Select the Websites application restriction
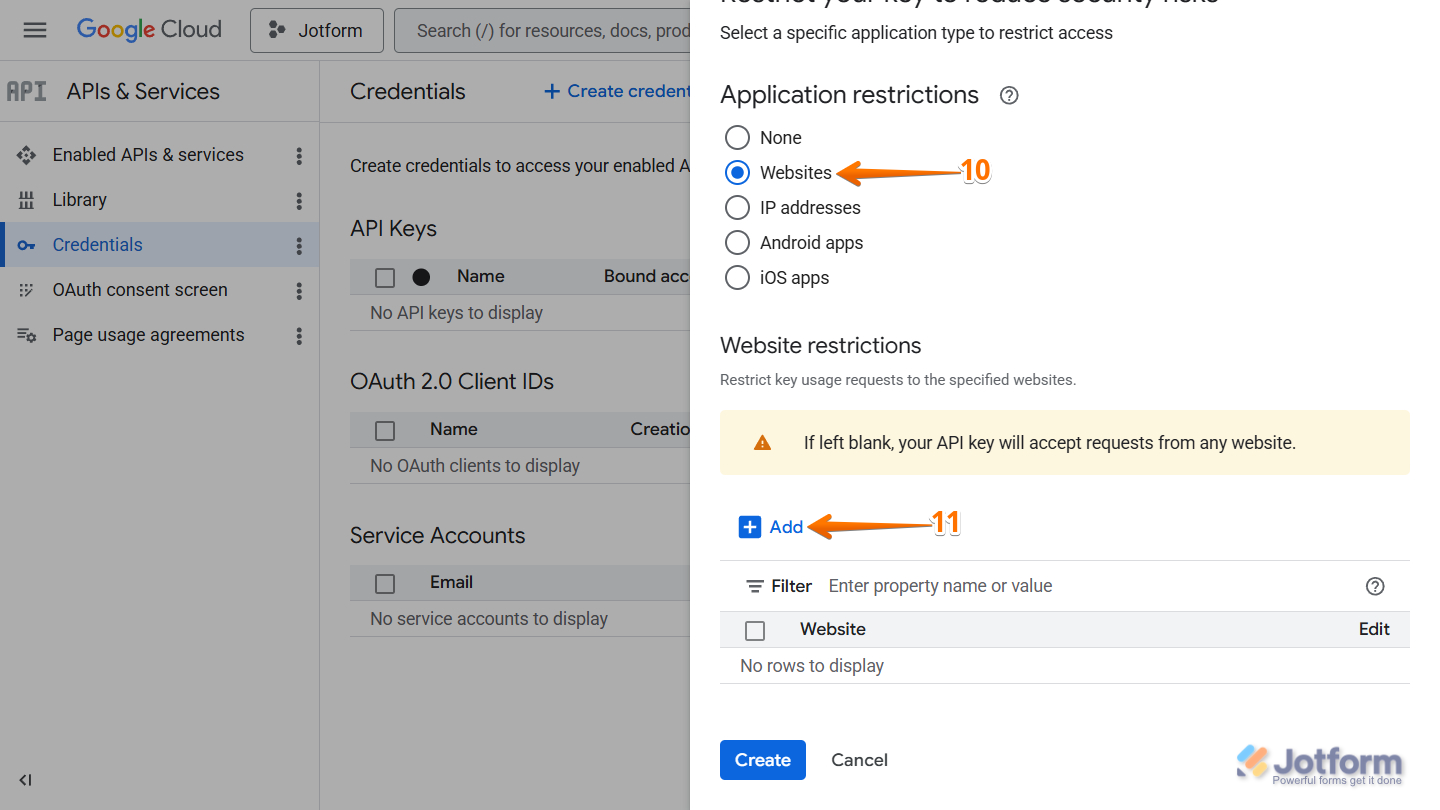This screenshot has width=1440, height=810. pyautogui.click(x=737, y=172)
